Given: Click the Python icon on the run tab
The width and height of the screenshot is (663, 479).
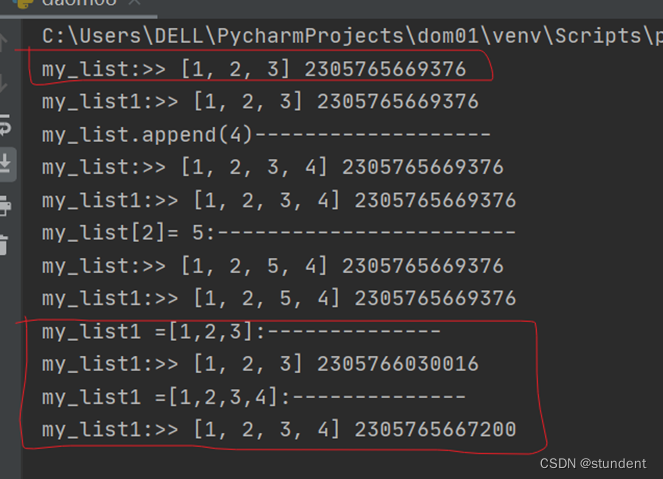Looking at the screenshot, I should [22, 3].
